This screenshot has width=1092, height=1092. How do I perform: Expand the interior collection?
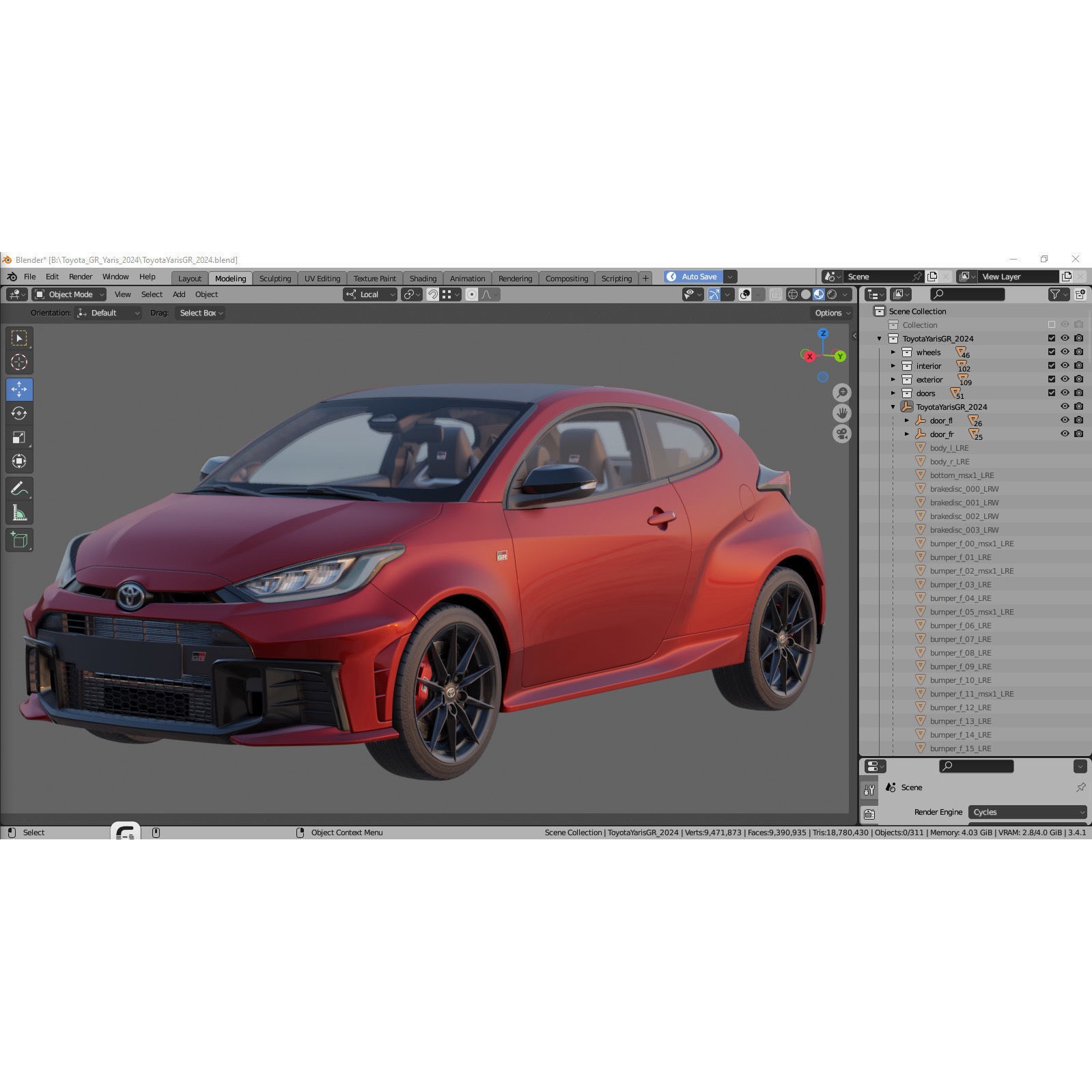pyautogui.click(x=893, y=366)
